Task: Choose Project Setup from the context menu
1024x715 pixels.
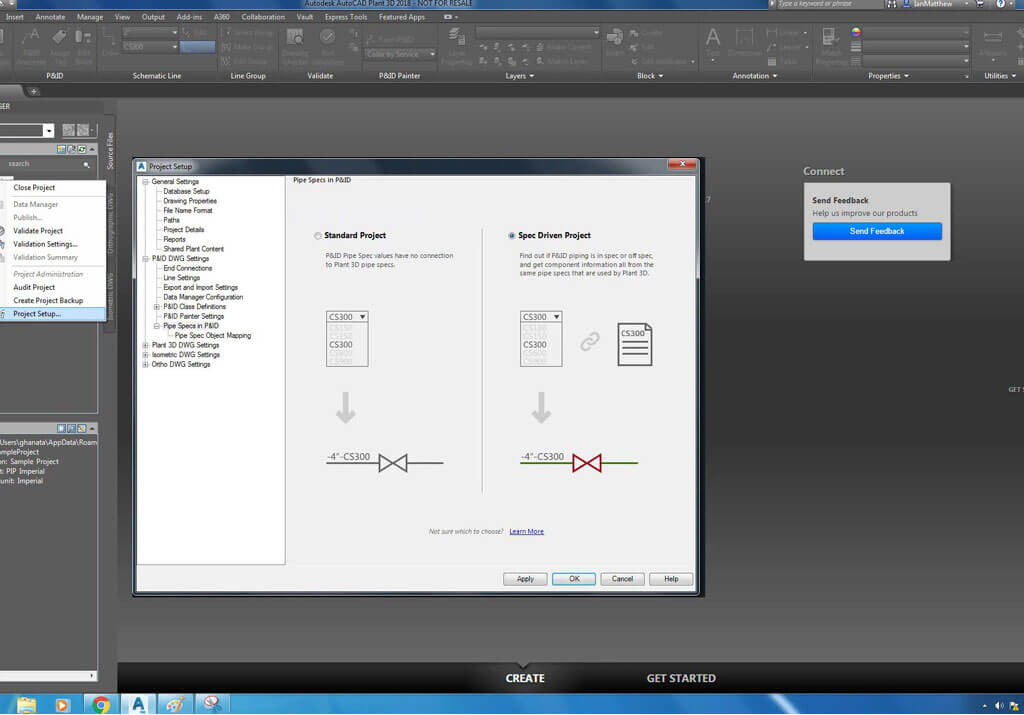Action: (x=53, y=314)
